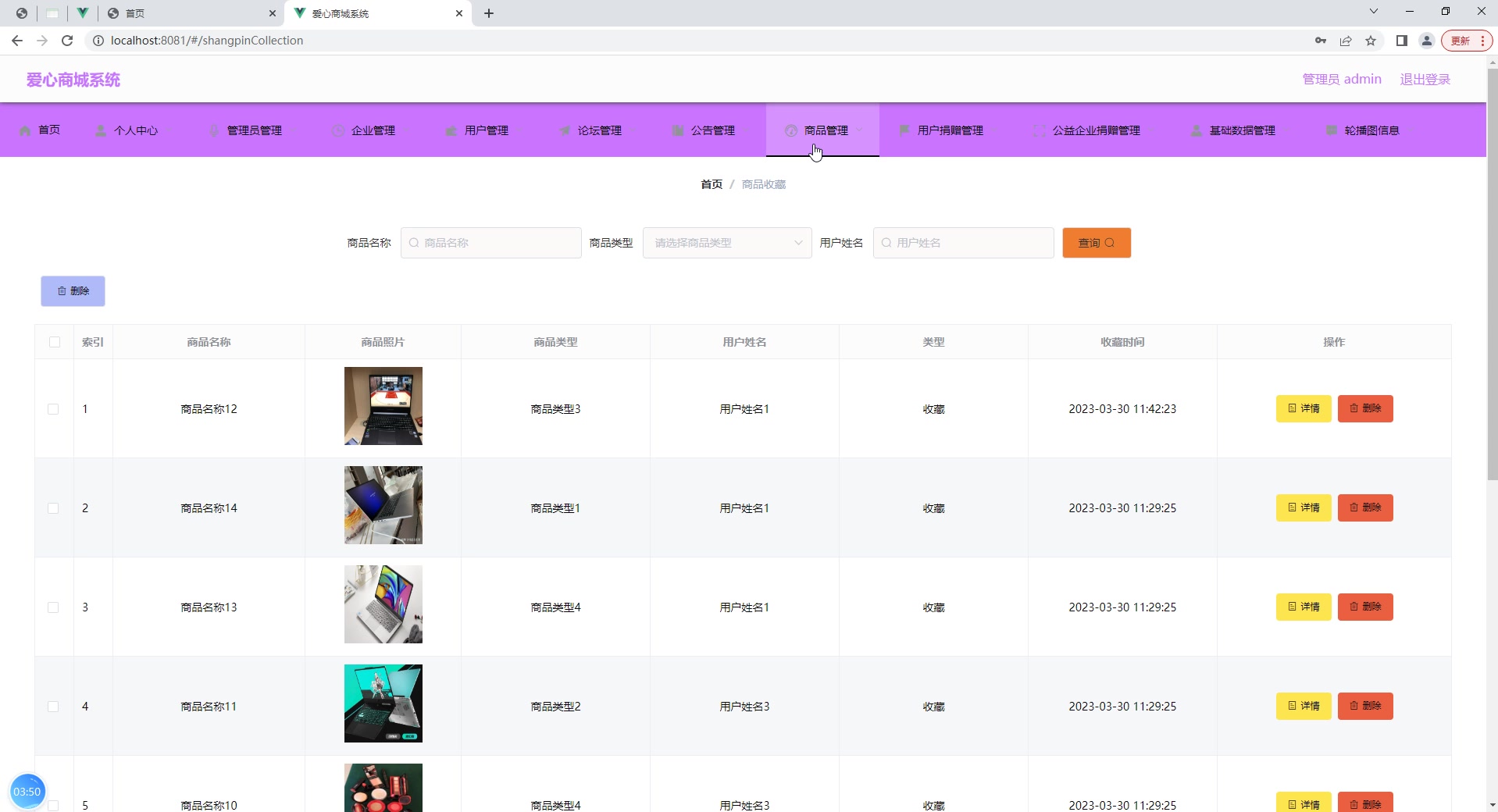Click the product photo for 商品名称13
The width and height of the screenshot is (1498, 812).
[x=383, y=604]
